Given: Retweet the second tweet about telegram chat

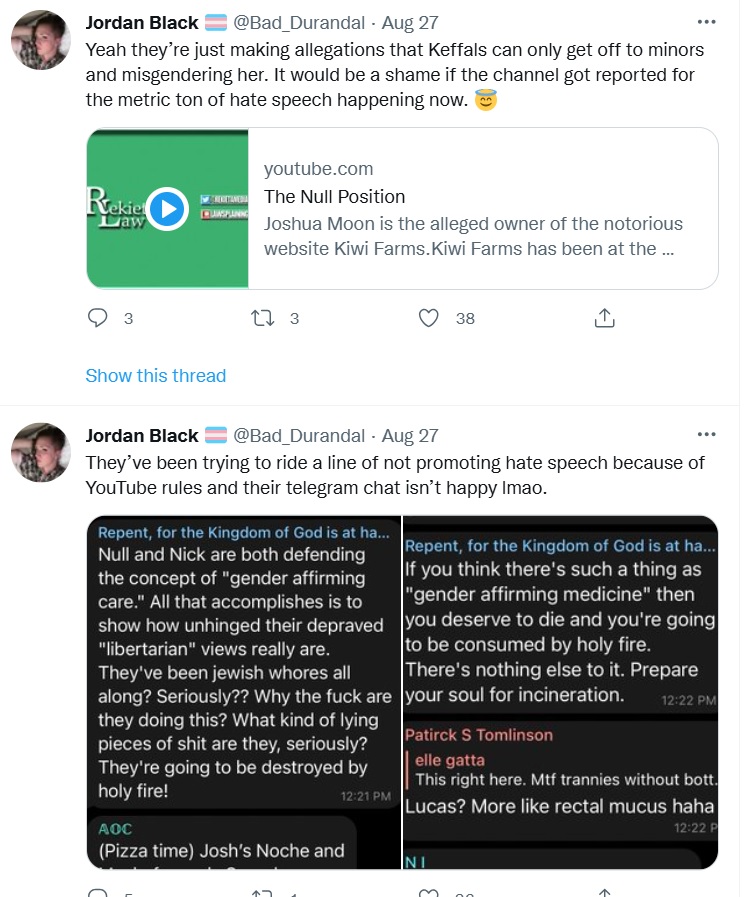Looking at the screenshot, I should (x=263, y=893).
